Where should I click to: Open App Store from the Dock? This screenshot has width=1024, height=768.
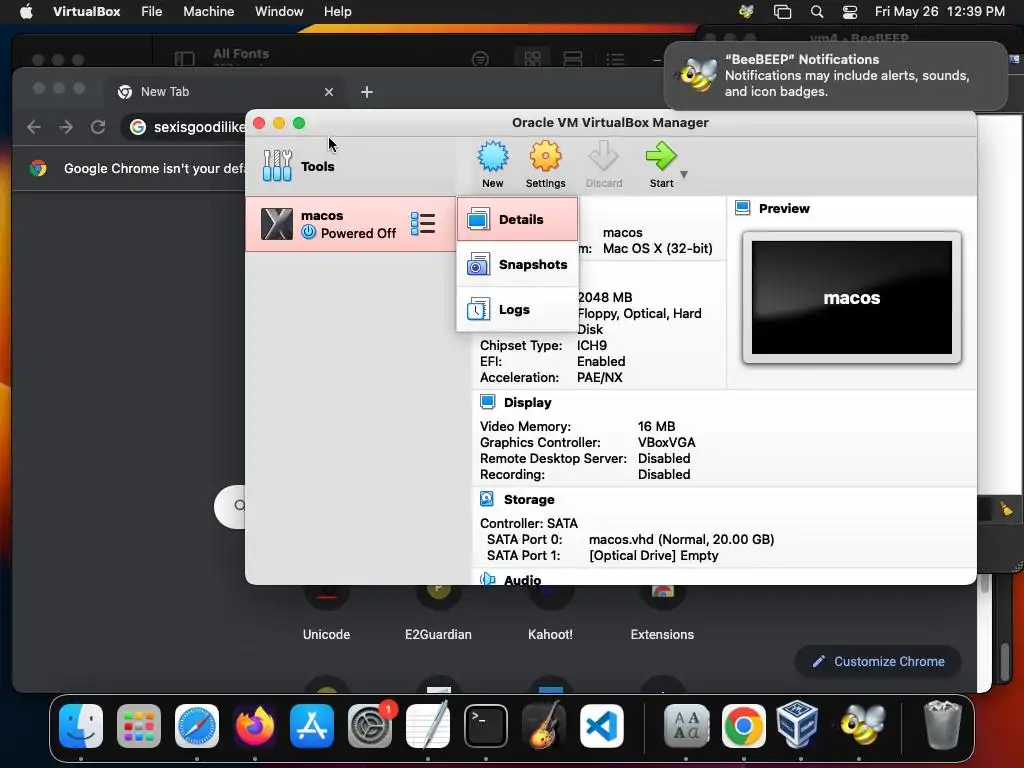[x=312, y=726]
